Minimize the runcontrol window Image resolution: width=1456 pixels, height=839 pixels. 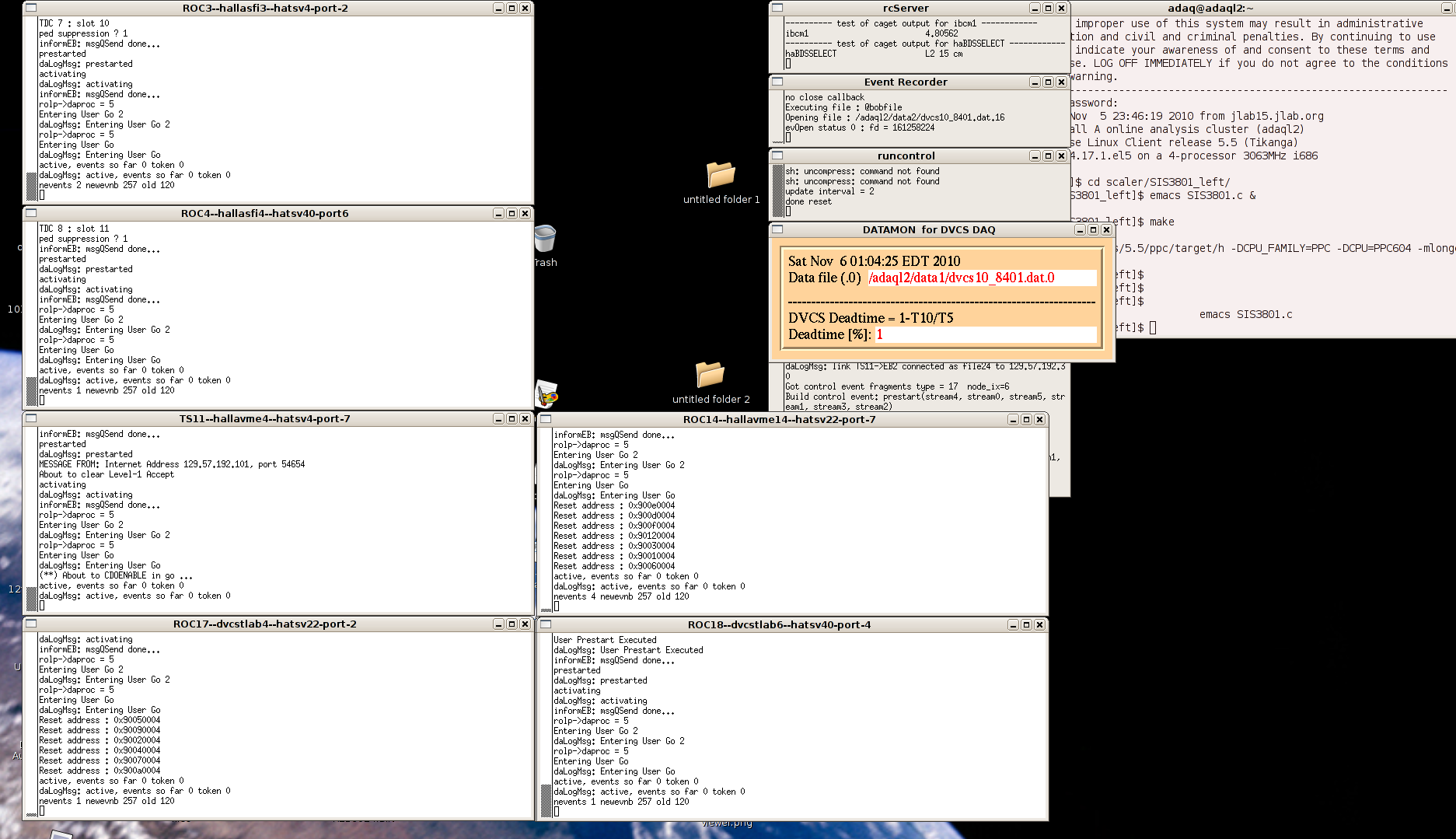point(1035,156)
